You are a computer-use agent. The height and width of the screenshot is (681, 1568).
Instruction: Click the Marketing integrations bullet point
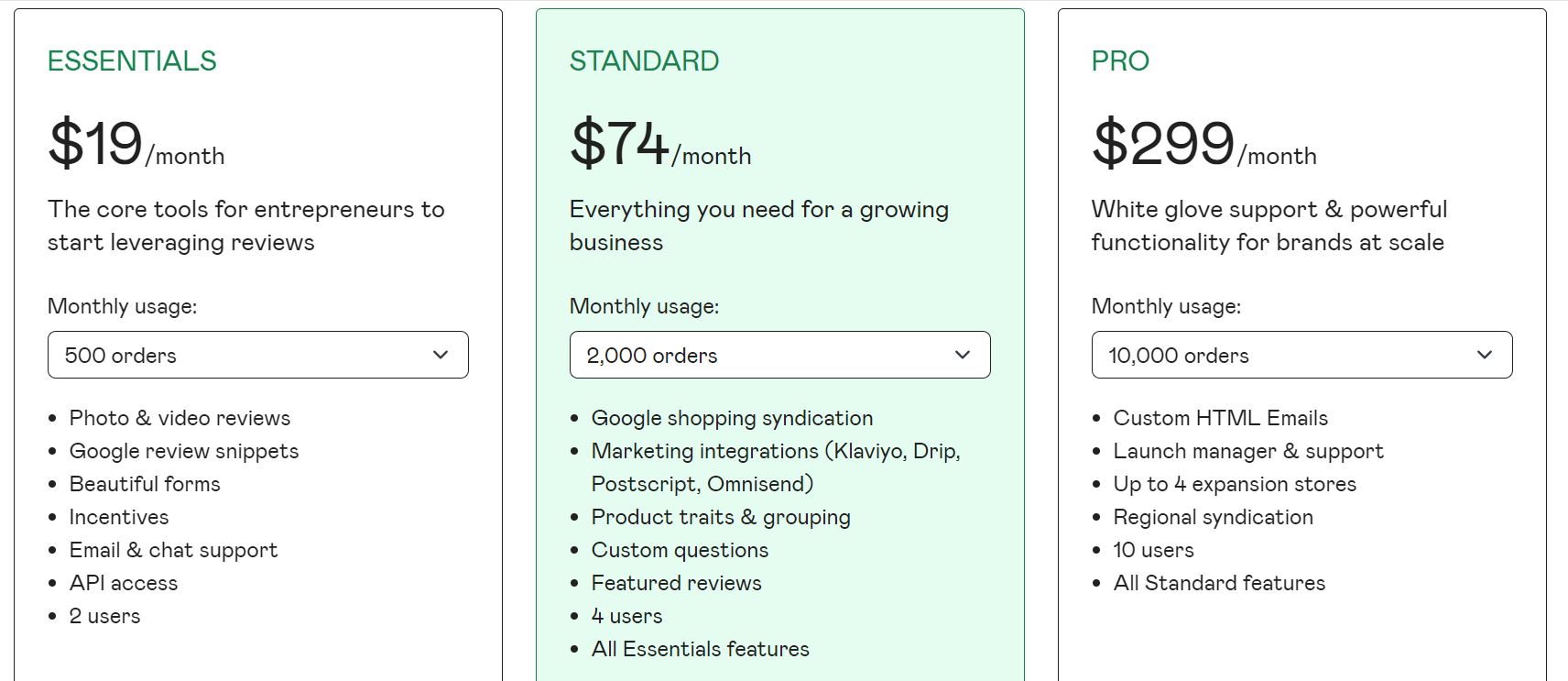coord(777,451)
